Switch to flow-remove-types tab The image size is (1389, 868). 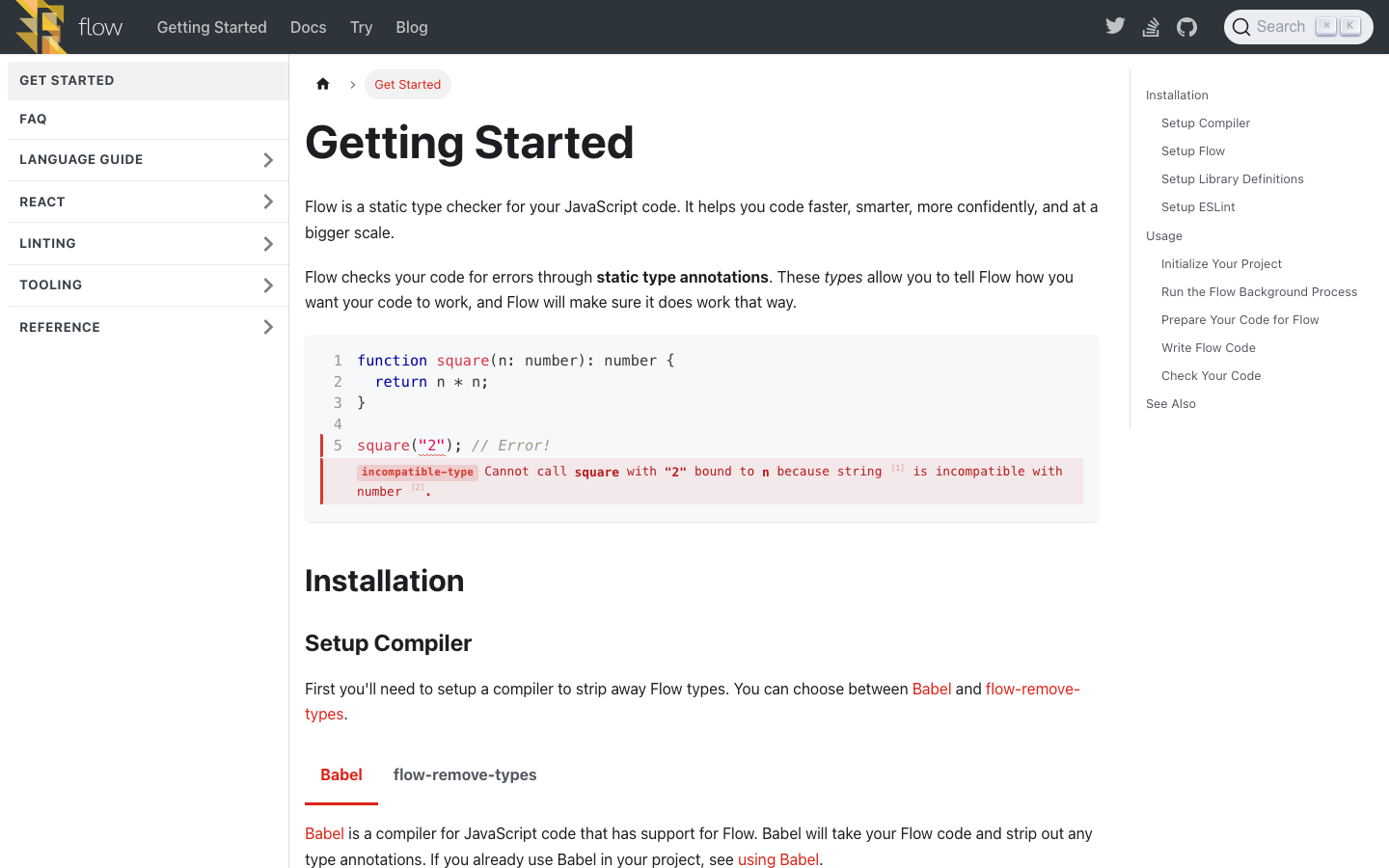tap(465, 774)
